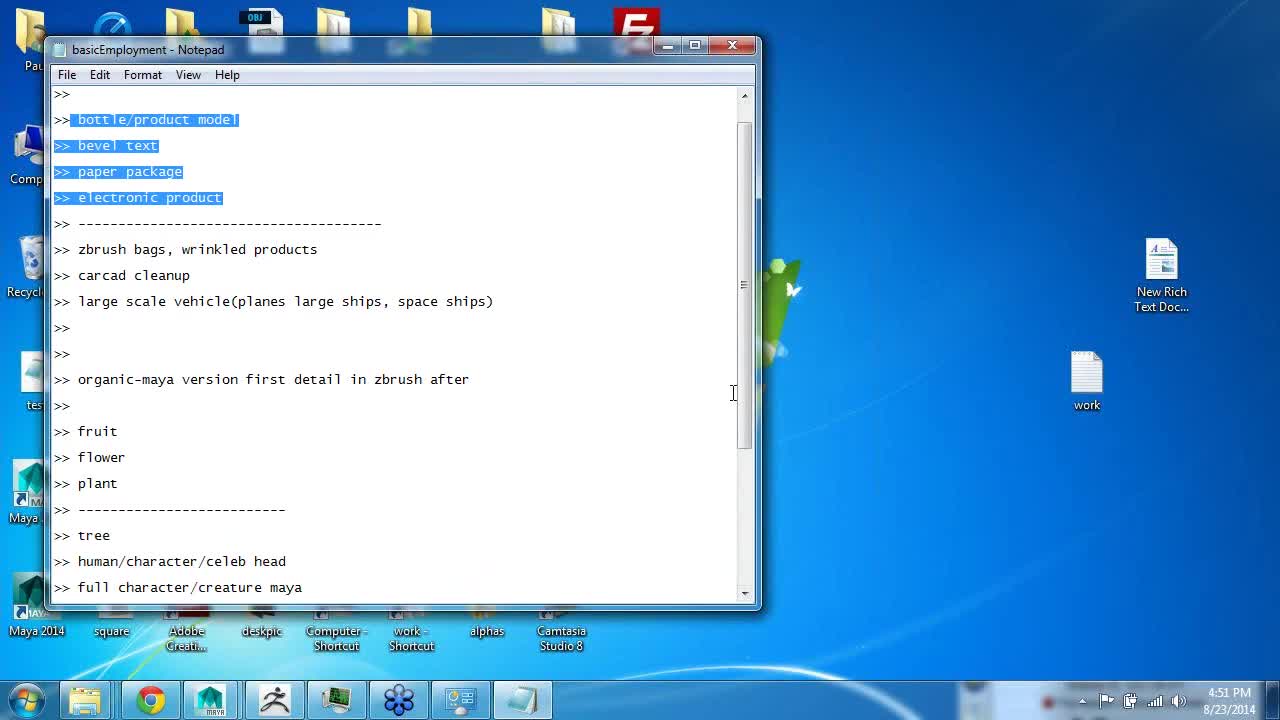
Task: Click the line 'flower'
Action: click(101, 458)
